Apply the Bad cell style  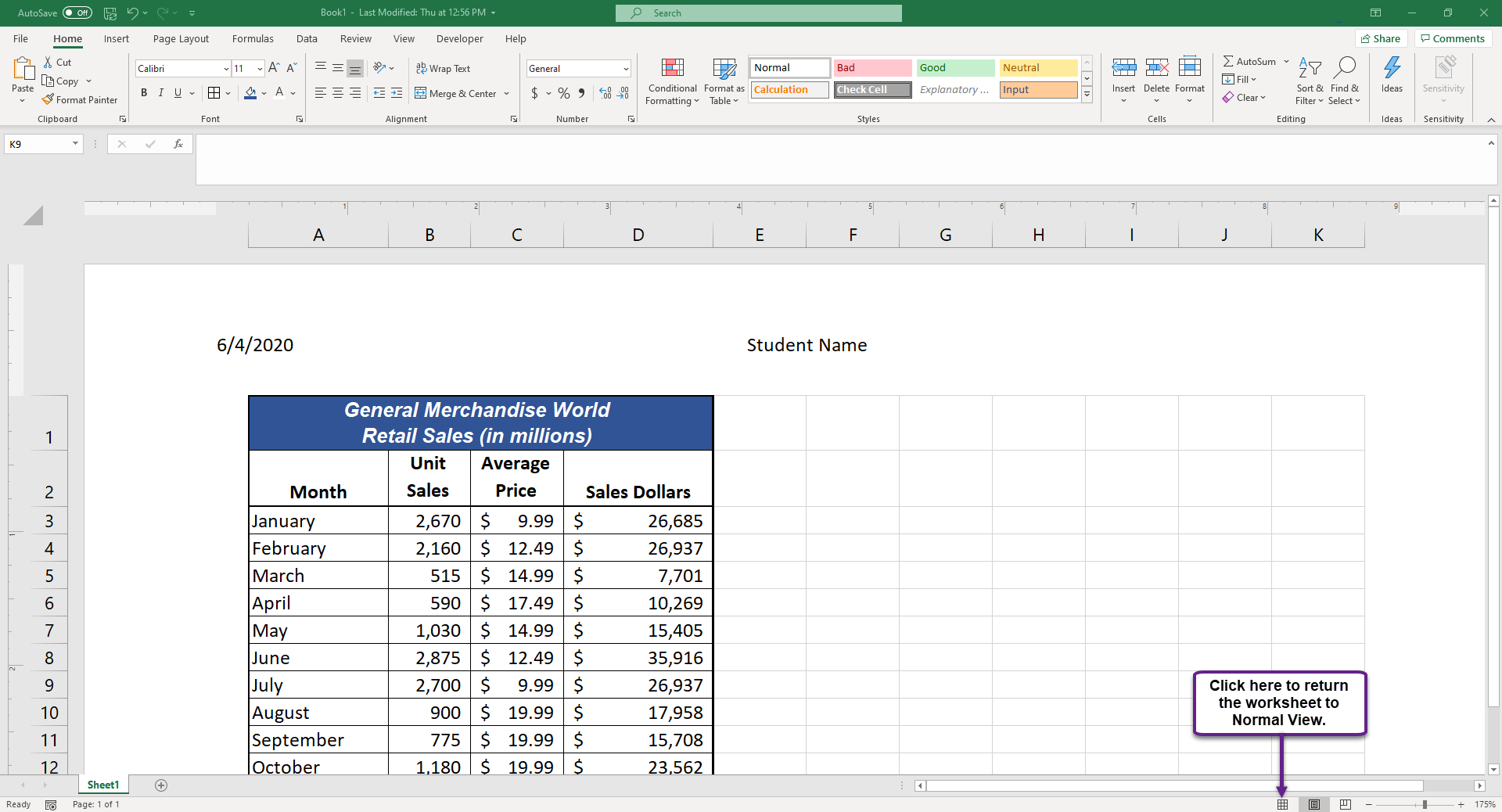click(x=872, y=68)
